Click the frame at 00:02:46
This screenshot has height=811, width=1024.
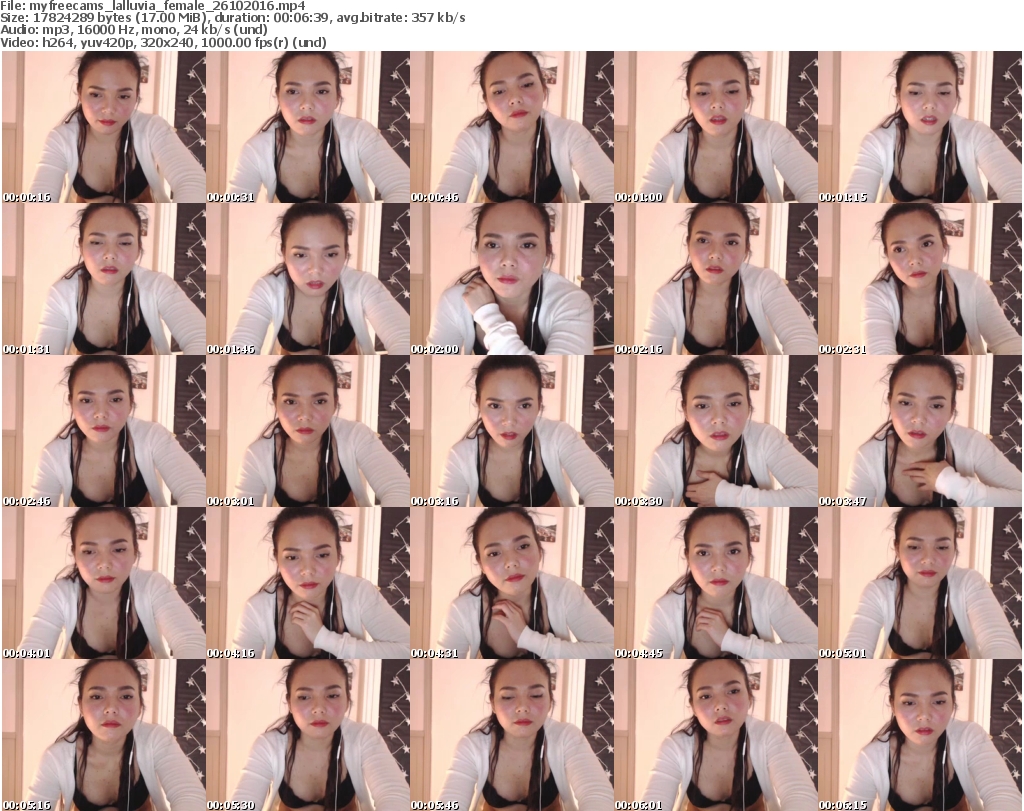(103, 430)
